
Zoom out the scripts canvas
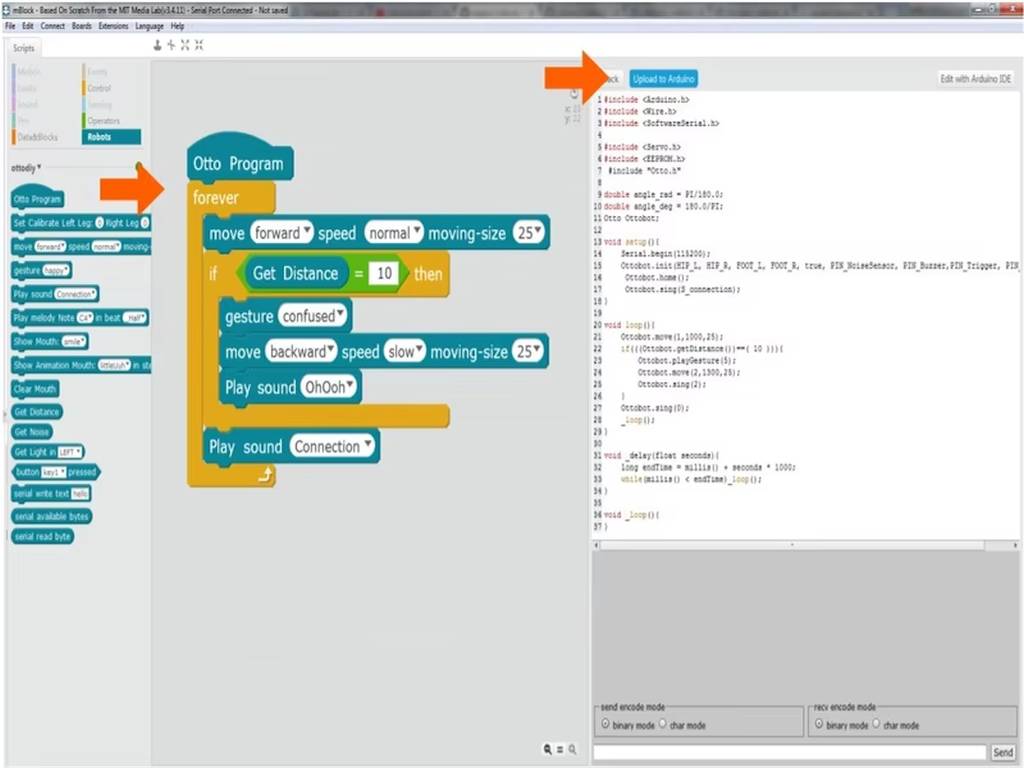pyautogui.click(x=548, y=748)
